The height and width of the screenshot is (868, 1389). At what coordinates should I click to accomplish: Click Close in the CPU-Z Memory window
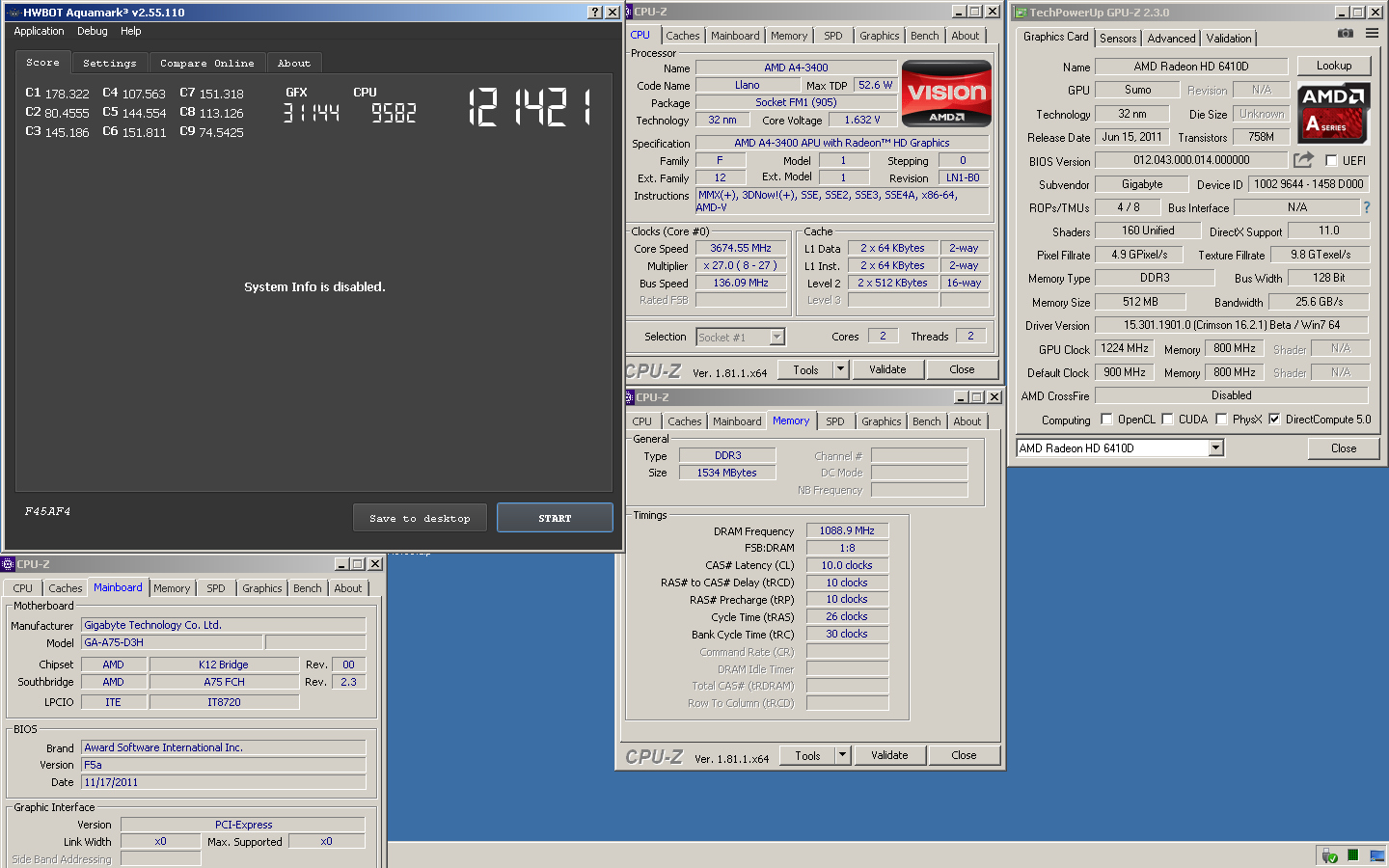point(964,755)
